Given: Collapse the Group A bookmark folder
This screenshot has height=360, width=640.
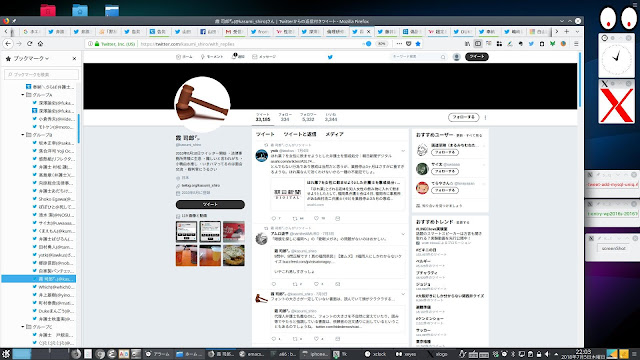Looking at the screenshot, I should pyautogui.click(x=23, y=95).
